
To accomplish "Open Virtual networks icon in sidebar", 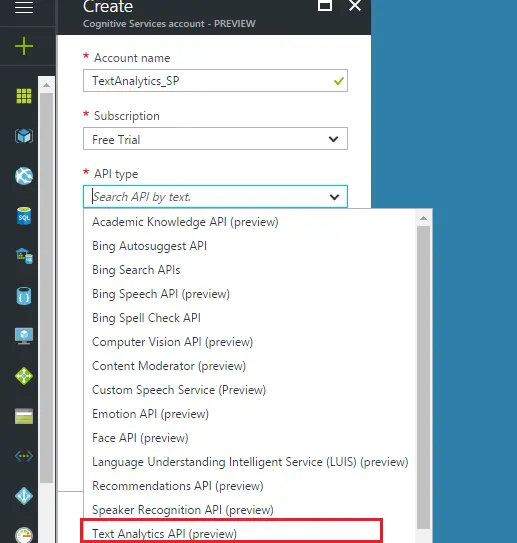I will click(24, 456).
